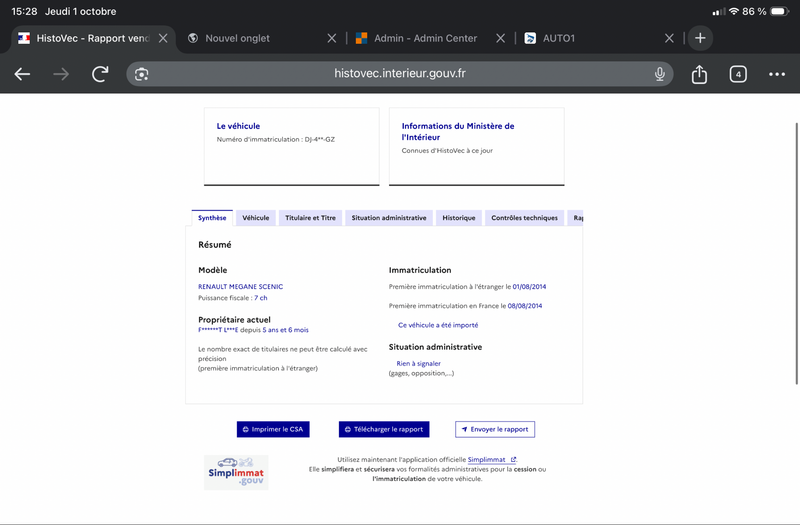Switch to Admin - Admin Center tab

point(429,38)
